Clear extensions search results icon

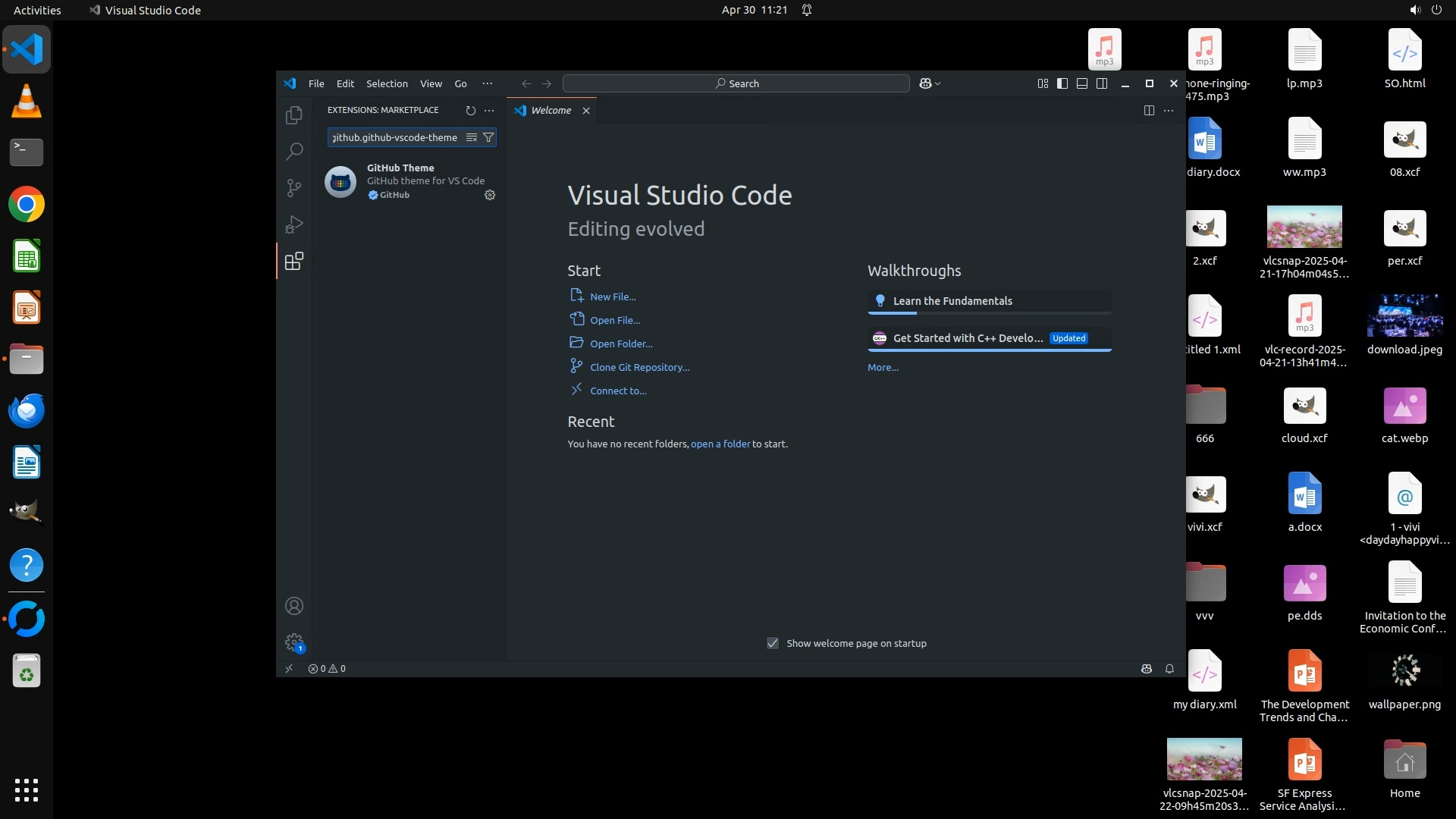471,137
